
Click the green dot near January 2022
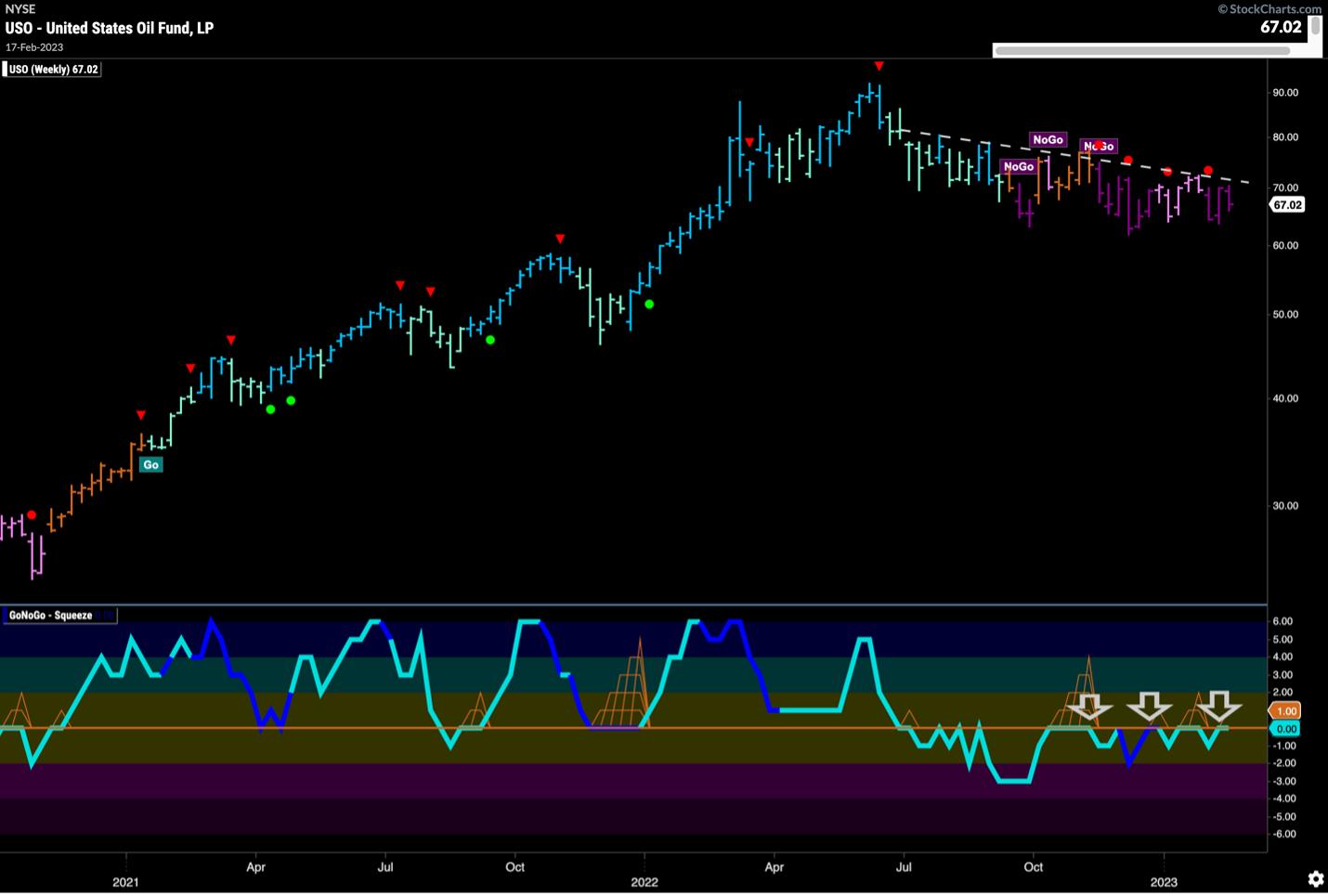[649, 304]
